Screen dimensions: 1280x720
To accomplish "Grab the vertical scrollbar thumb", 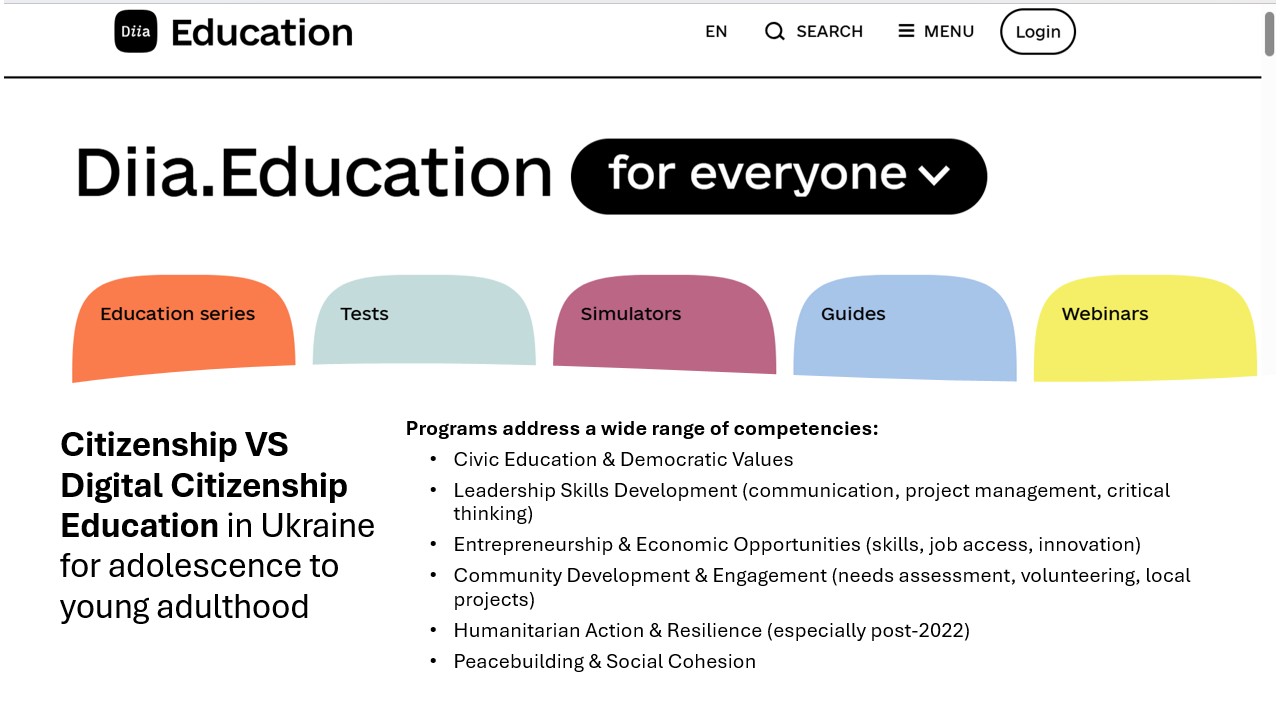I will [x=1270, y=34].
